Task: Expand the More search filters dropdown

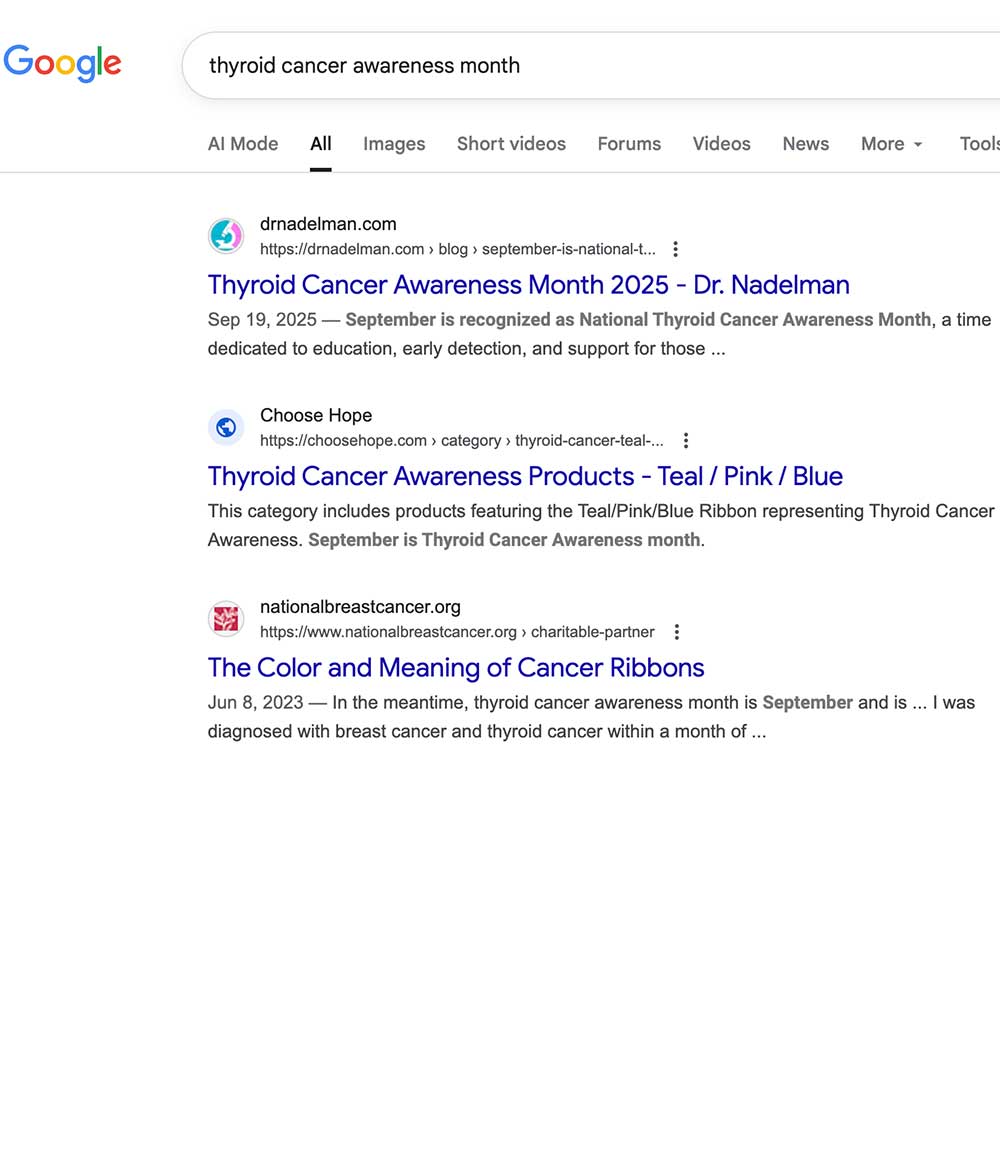Action: 891,144
